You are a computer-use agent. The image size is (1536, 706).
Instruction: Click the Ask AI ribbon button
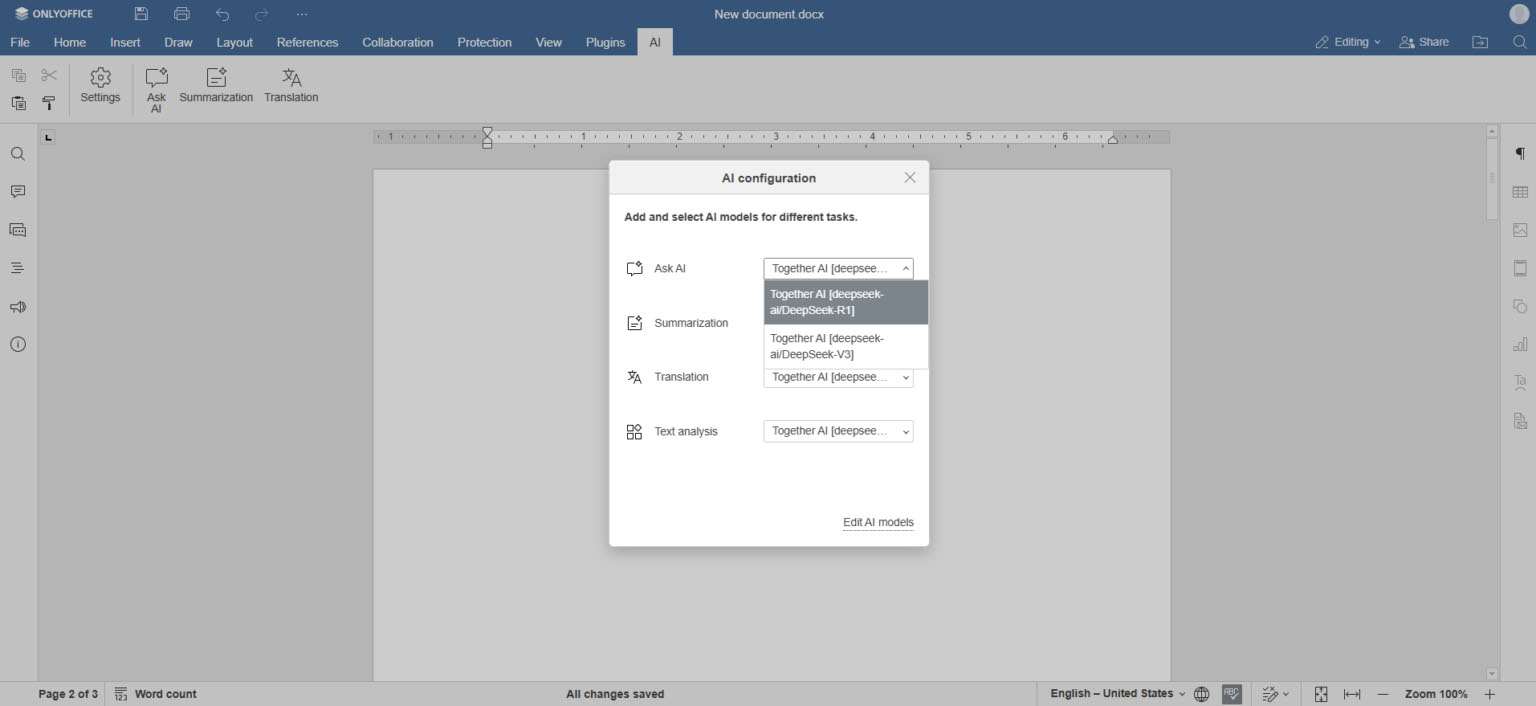coord(156,90)
